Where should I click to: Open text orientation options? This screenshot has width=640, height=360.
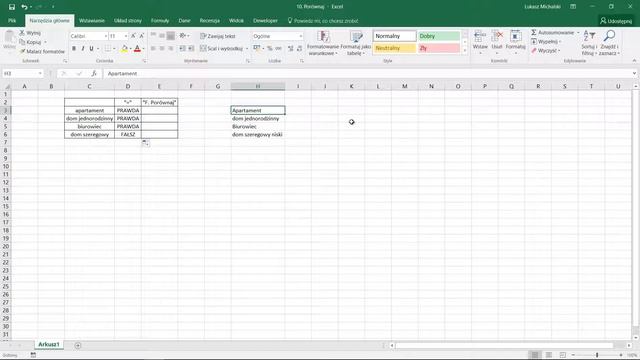184,36
